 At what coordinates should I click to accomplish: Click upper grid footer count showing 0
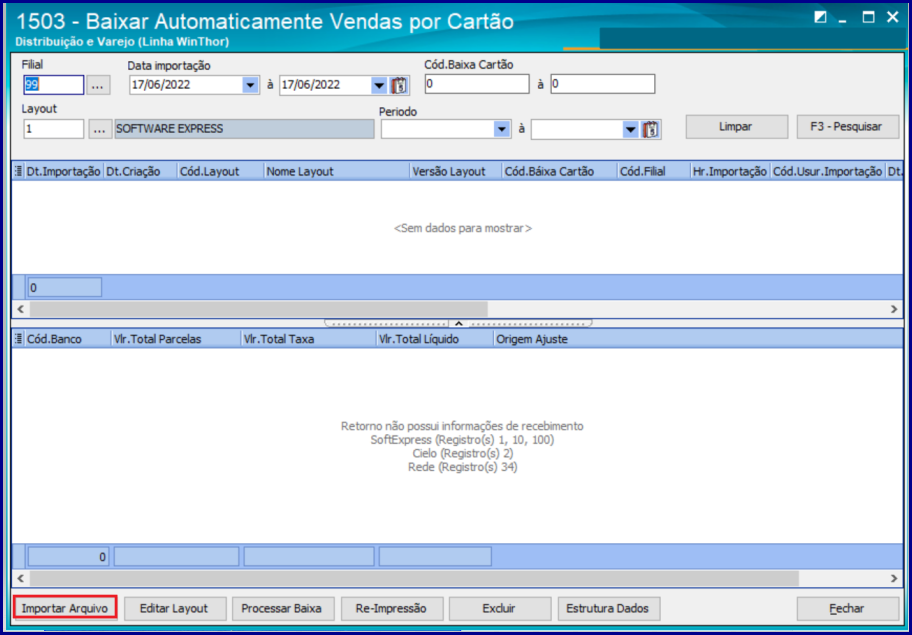click(65, 287)
